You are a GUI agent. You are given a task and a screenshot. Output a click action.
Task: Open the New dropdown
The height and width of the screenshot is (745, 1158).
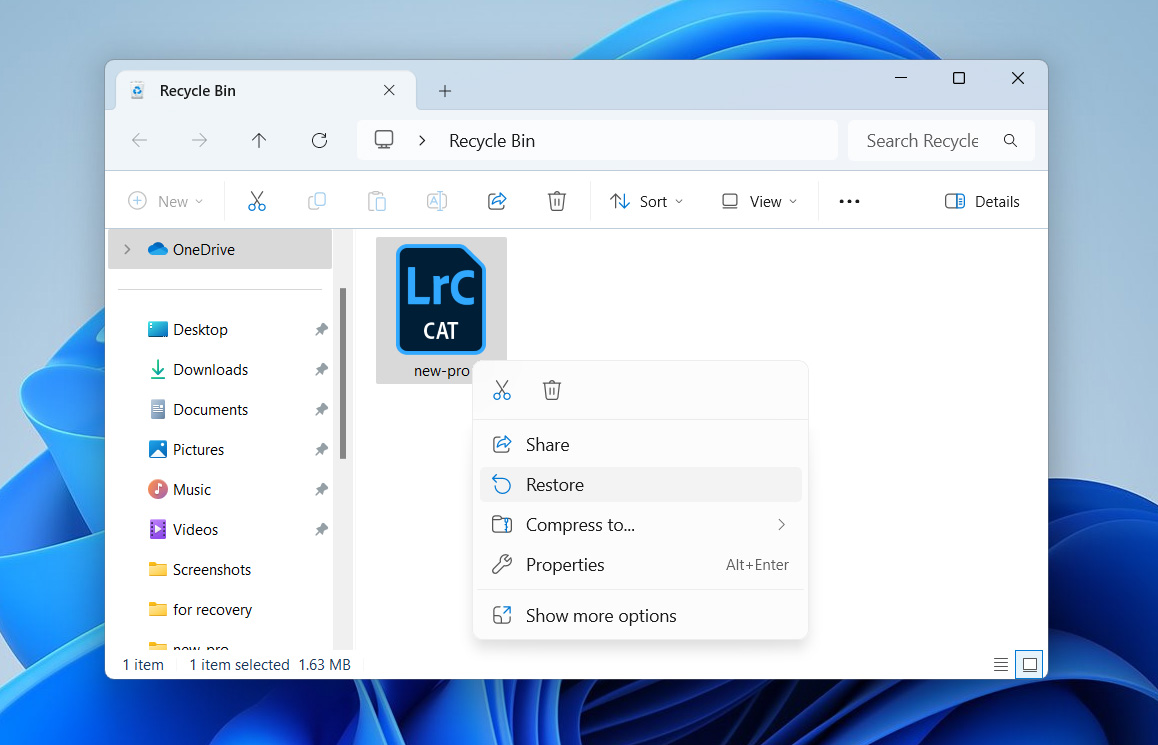click(165, 201)
